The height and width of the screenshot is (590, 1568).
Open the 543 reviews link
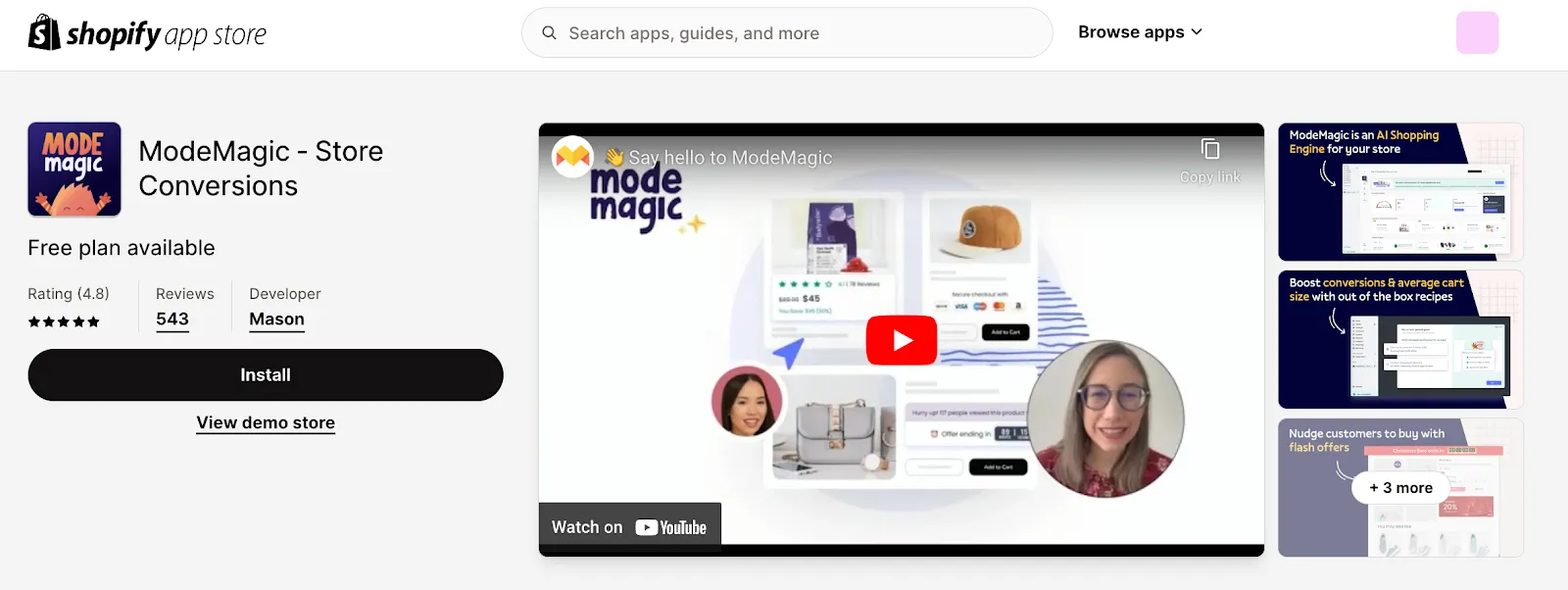[172, 320]
